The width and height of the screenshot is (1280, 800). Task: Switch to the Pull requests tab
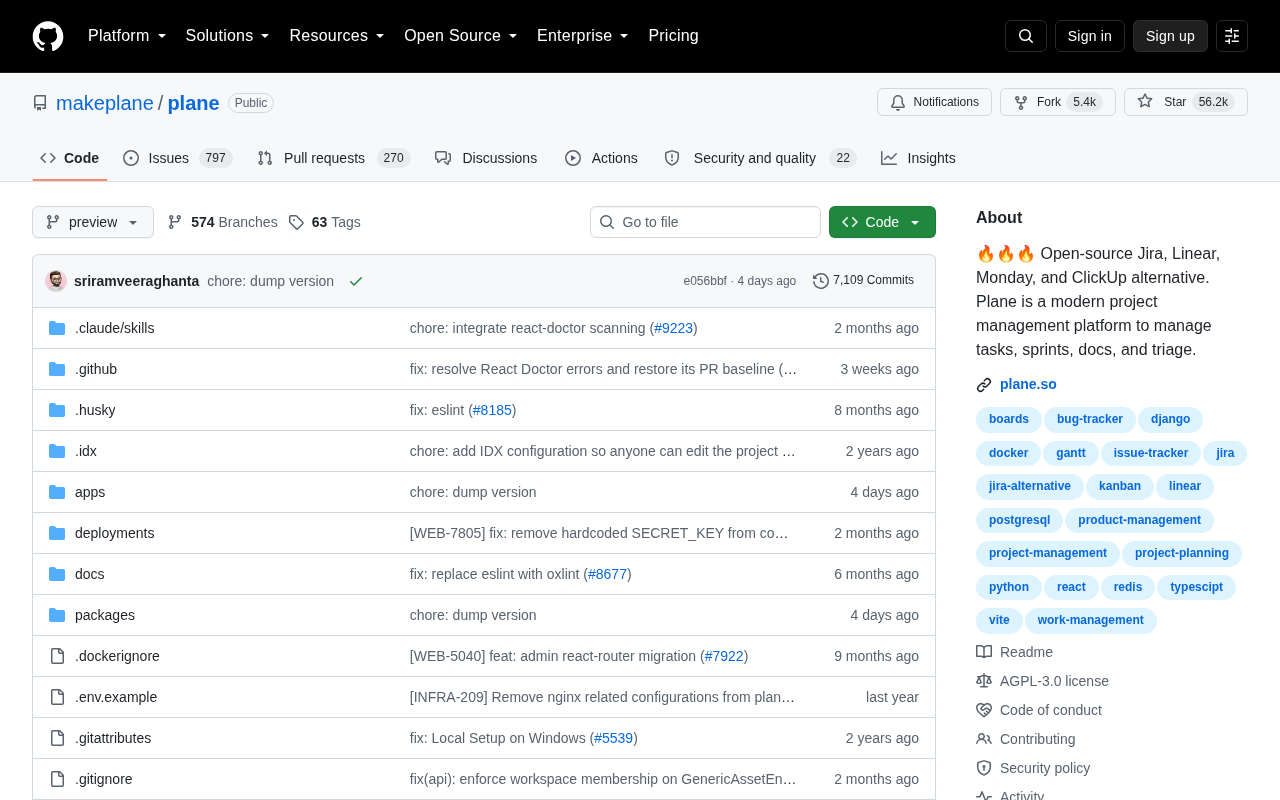point(333,158)
